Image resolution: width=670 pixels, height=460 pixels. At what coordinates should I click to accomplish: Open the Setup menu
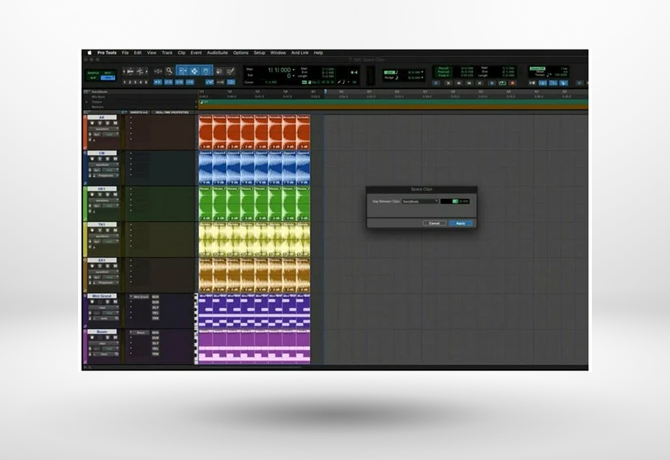click(259, 53)
